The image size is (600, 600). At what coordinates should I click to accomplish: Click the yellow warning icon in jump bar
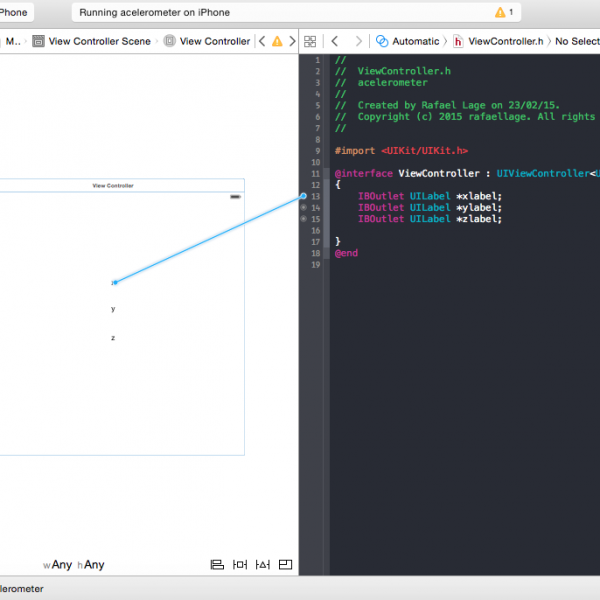click(277, 41)
